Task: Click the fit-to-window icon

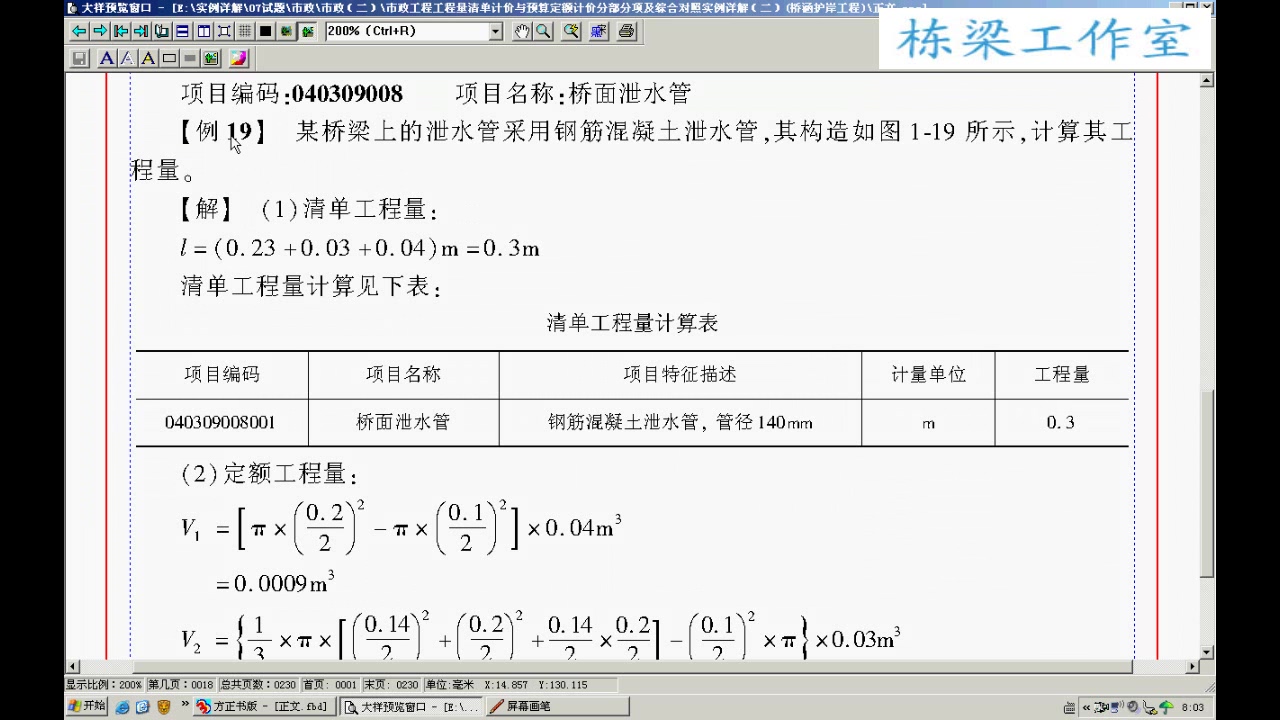Action: pyautogui.click(x=224, y=31)
